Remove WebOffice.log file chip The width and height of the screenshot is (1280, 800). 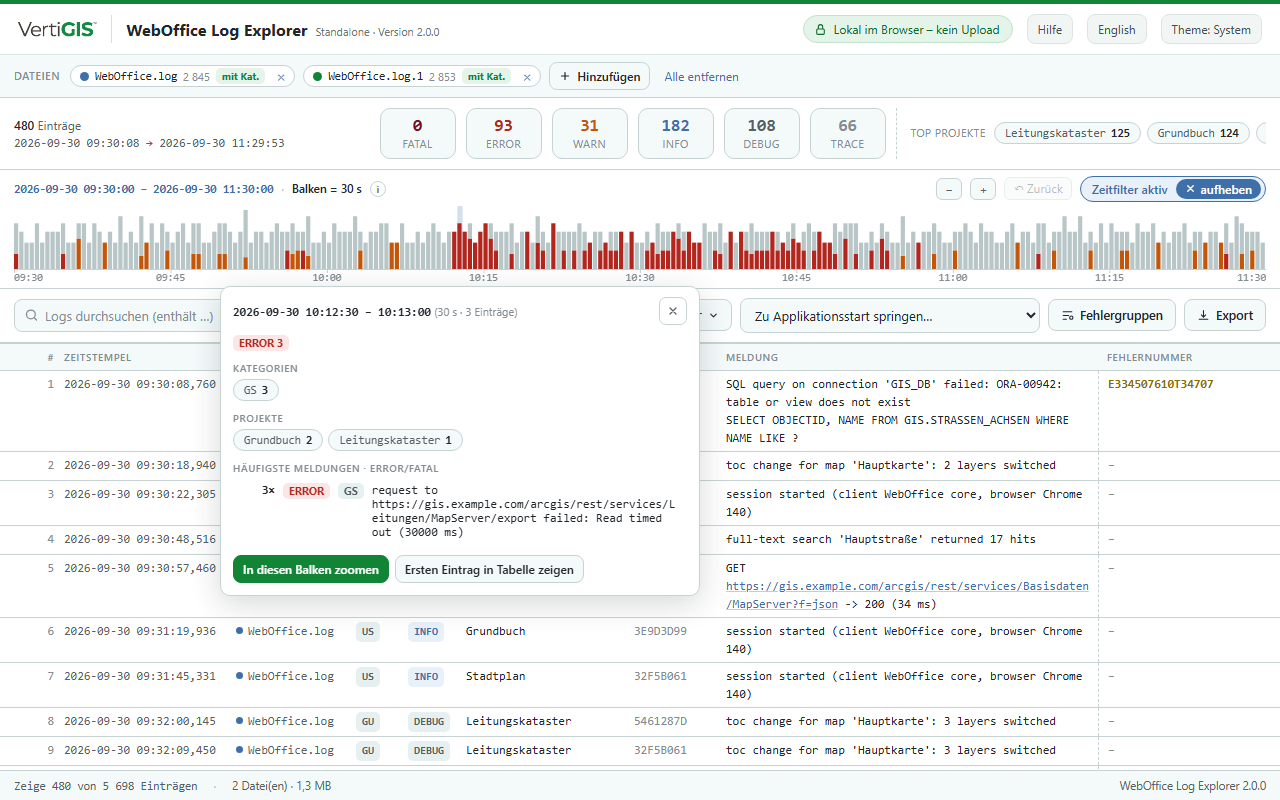pyautogui.click(x=281, y=77)
